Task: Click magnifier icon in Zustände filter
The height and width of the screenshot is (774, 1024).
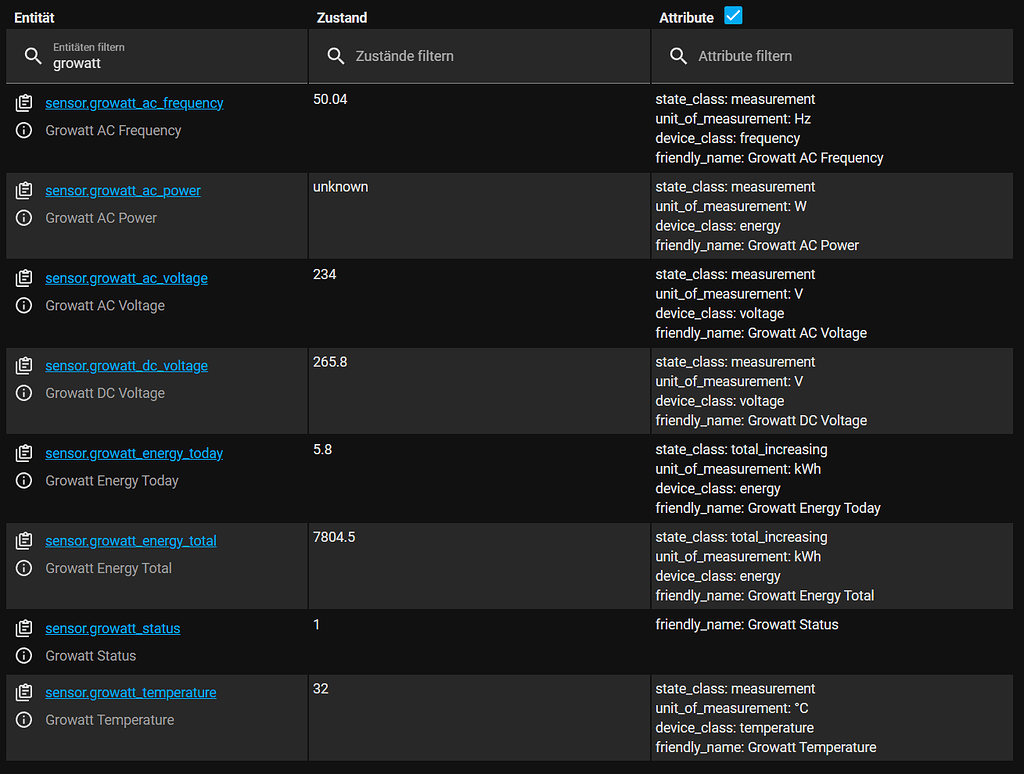Action: 335,56
